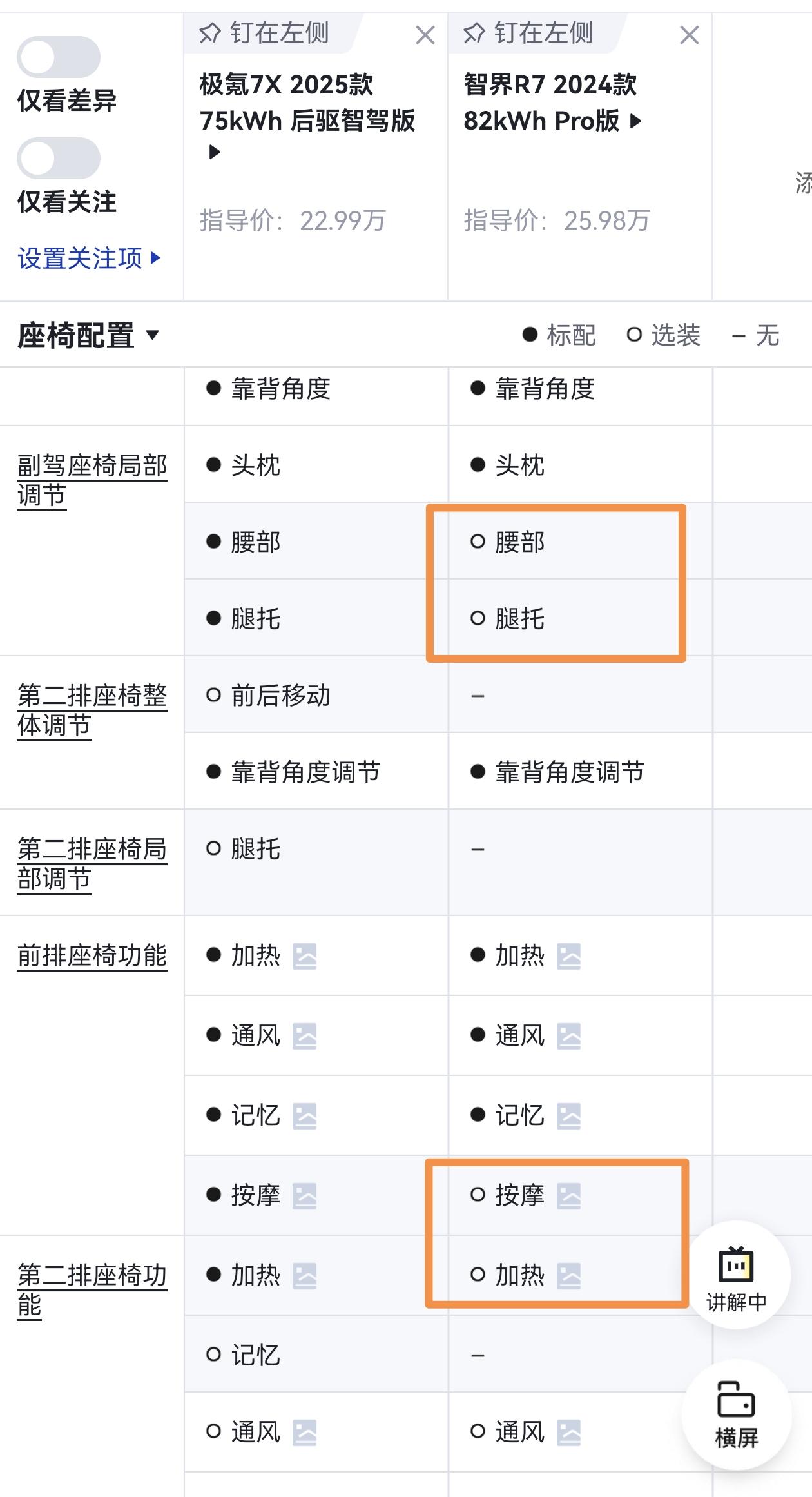Toggle the 仅看差异 switch
Image resolution: width=812 pixels, height=1497 pixels.
point(59,57)
